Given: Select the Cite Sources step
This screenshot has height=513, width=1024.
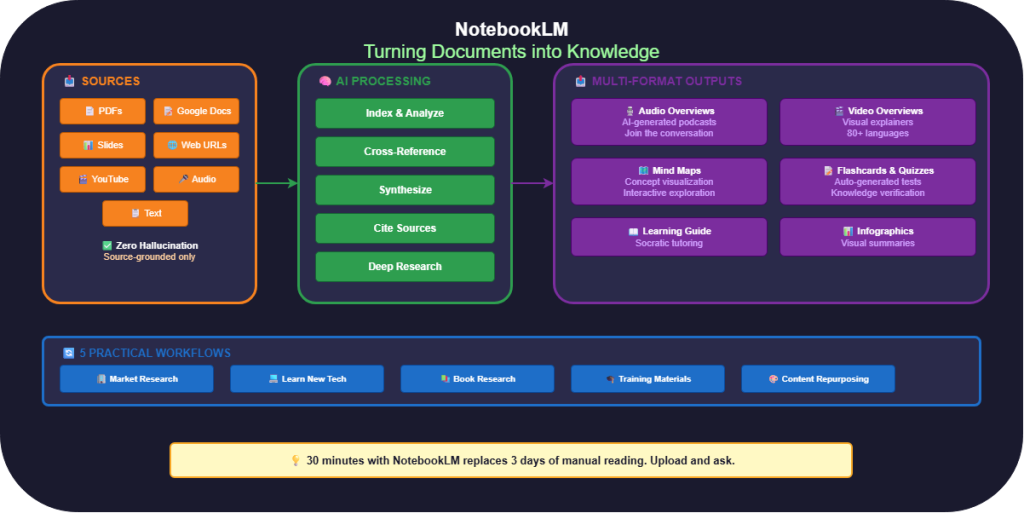Looking at the screenshot, I should (405, 228).
